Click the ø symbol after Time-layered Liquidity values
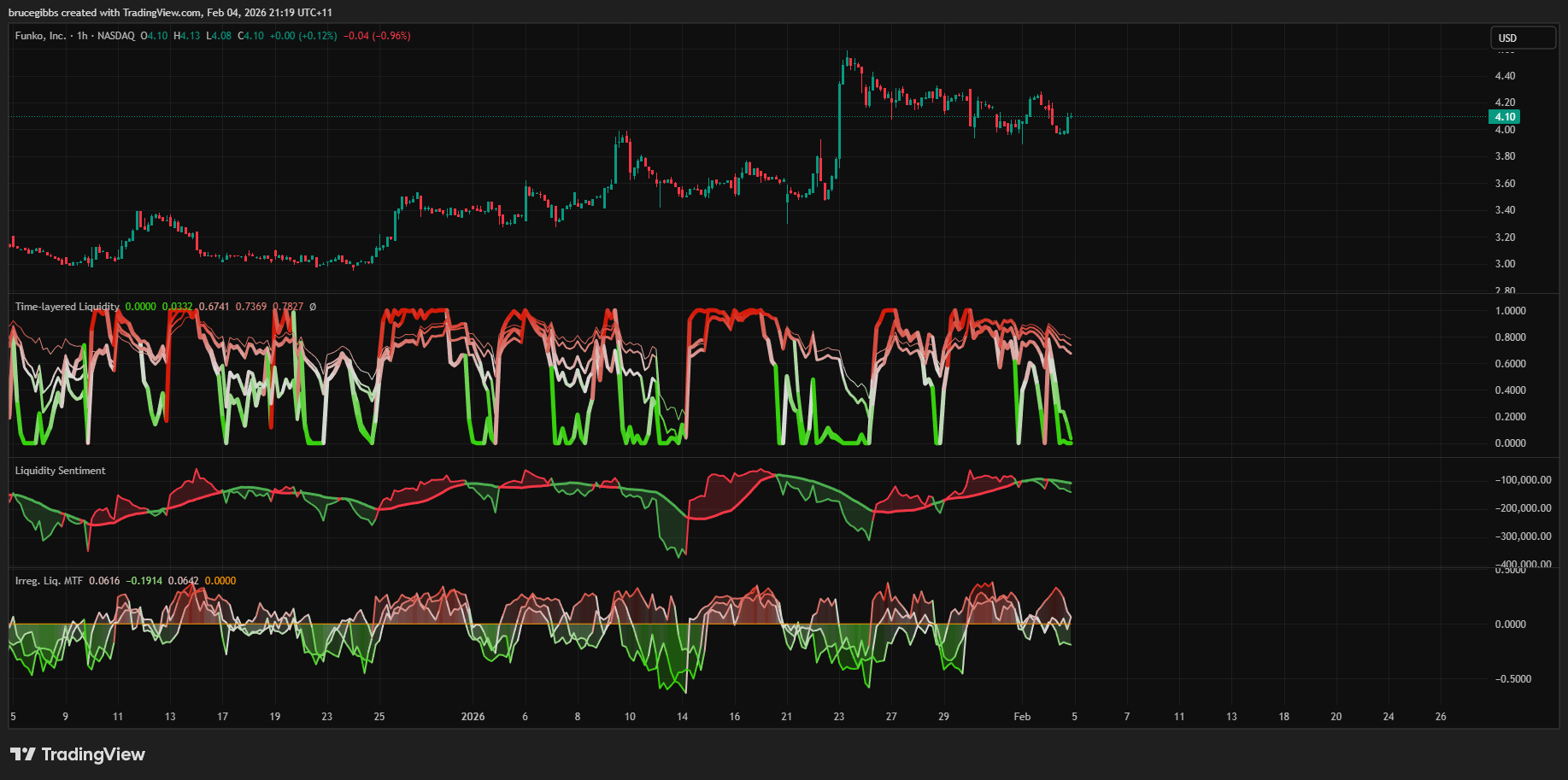Viewport: 1568px width, 780px height. (313, 307)
